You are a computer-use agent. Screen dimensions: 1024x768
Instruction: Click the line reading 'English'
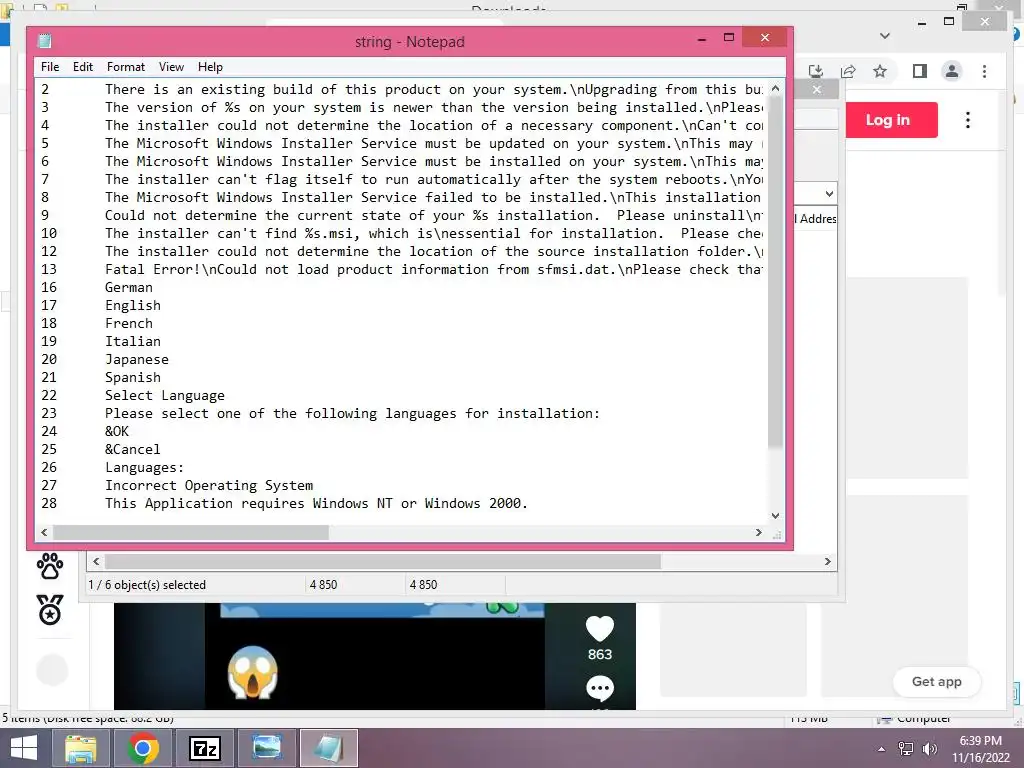tap(133, 305)
